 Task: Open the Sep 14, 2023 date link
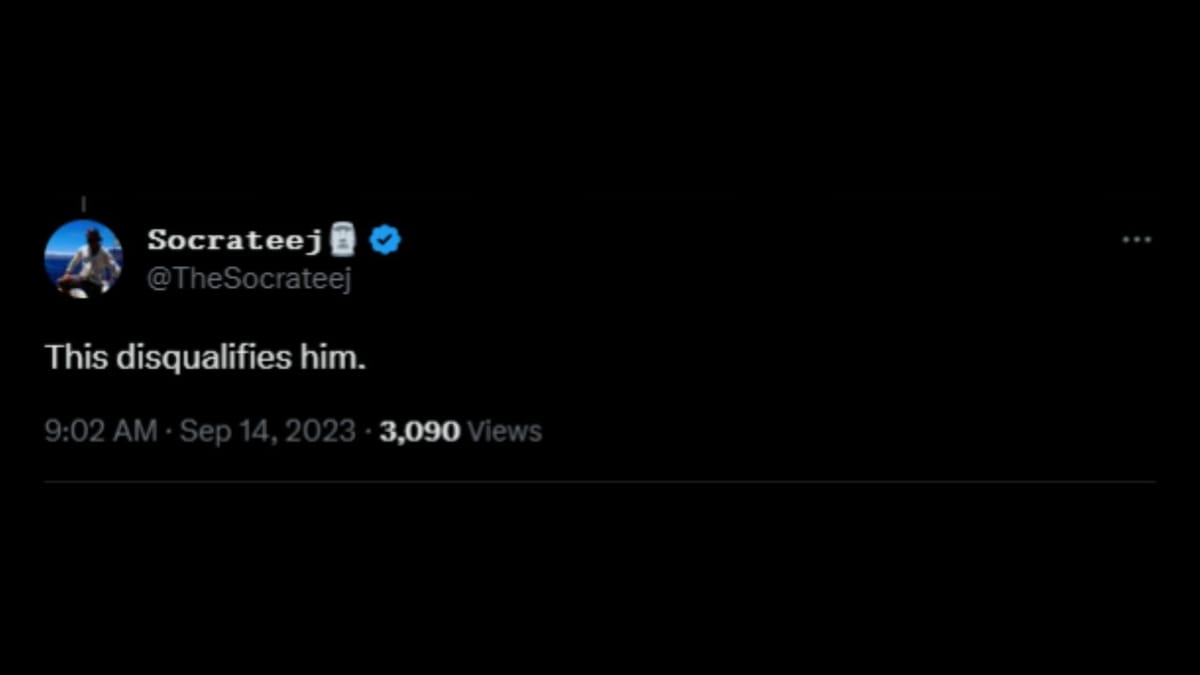(x=267, y=430)
